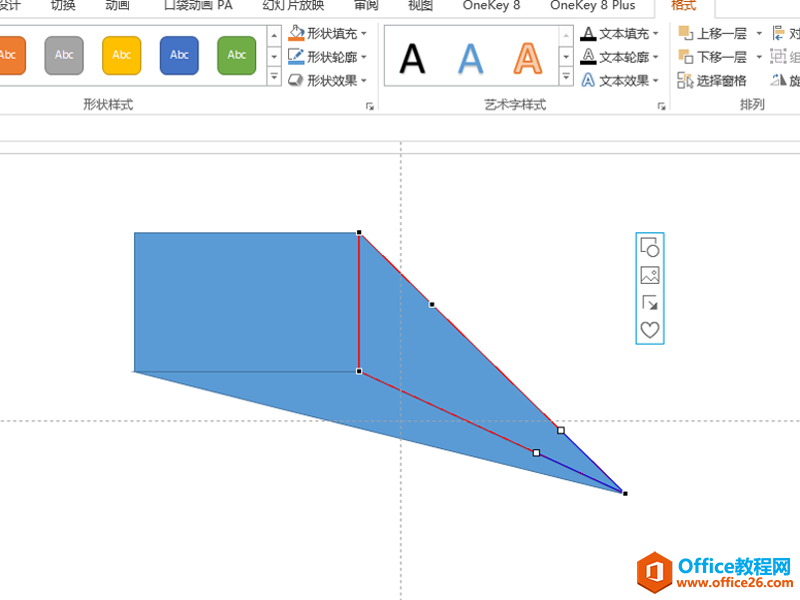Click the 形状效果 icon
The height and width of the screenshot is (600, 800).
[x=296, y=80]
